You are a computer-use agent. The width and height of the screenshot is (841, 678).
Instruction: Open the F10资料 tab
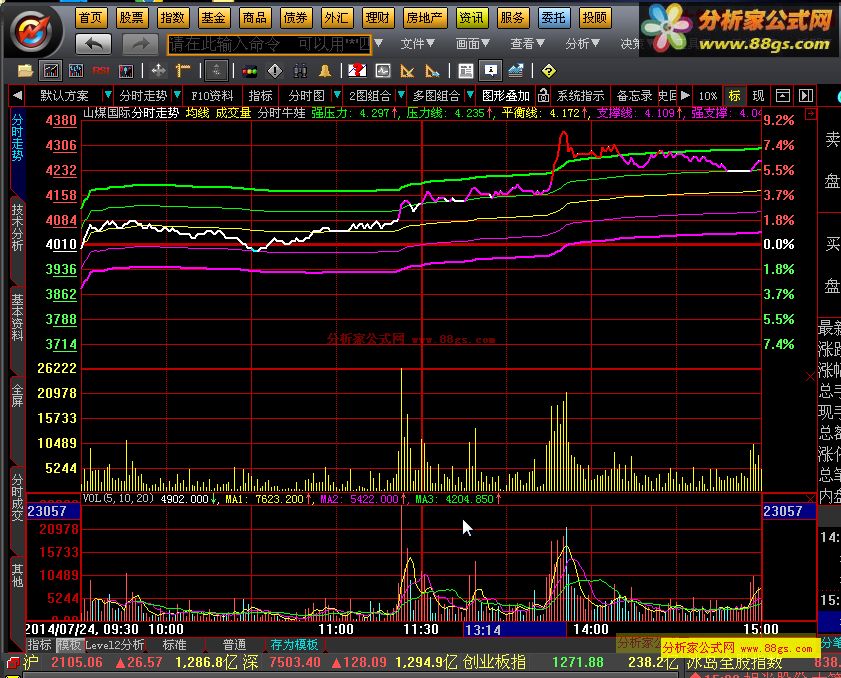[212, 95]
